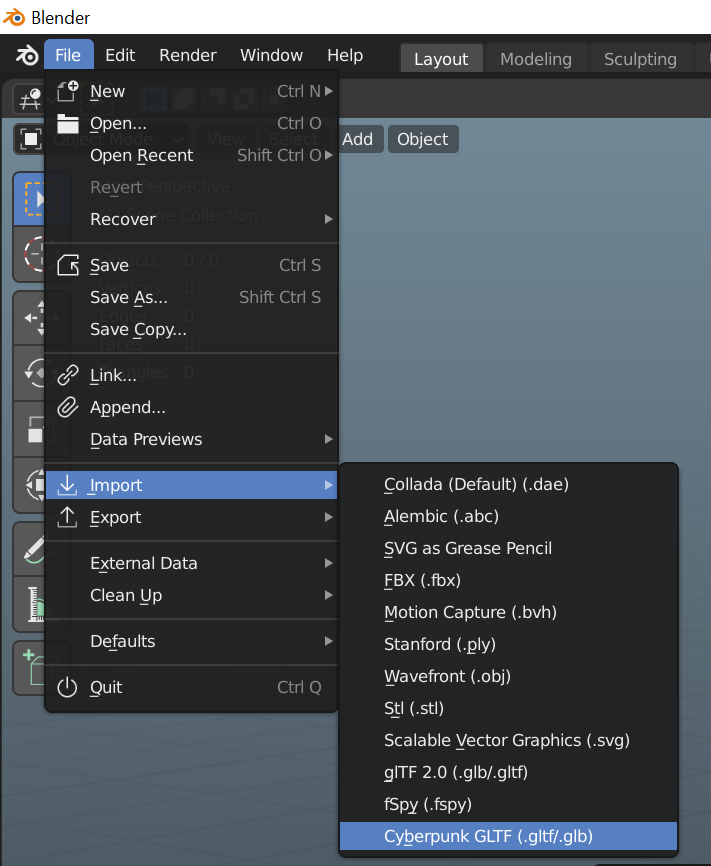Screen dimensions: 711x866
Task: Select the Scale tool
Action: 30,429
